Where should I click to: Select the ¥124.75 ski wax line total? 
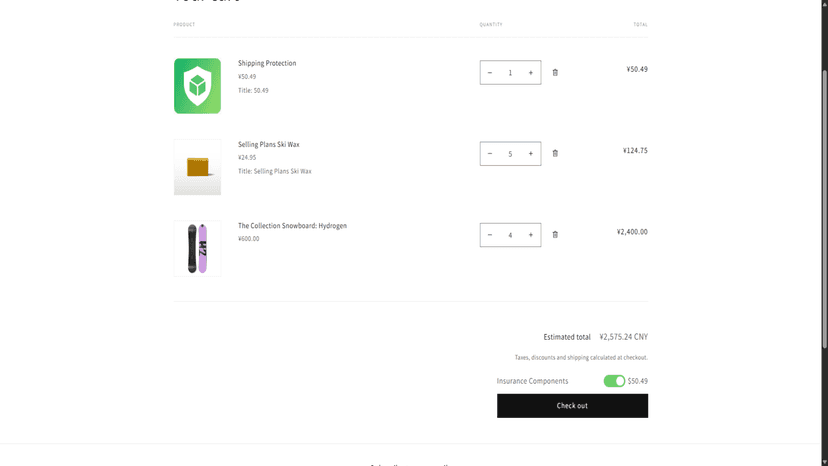click(635, 151)
